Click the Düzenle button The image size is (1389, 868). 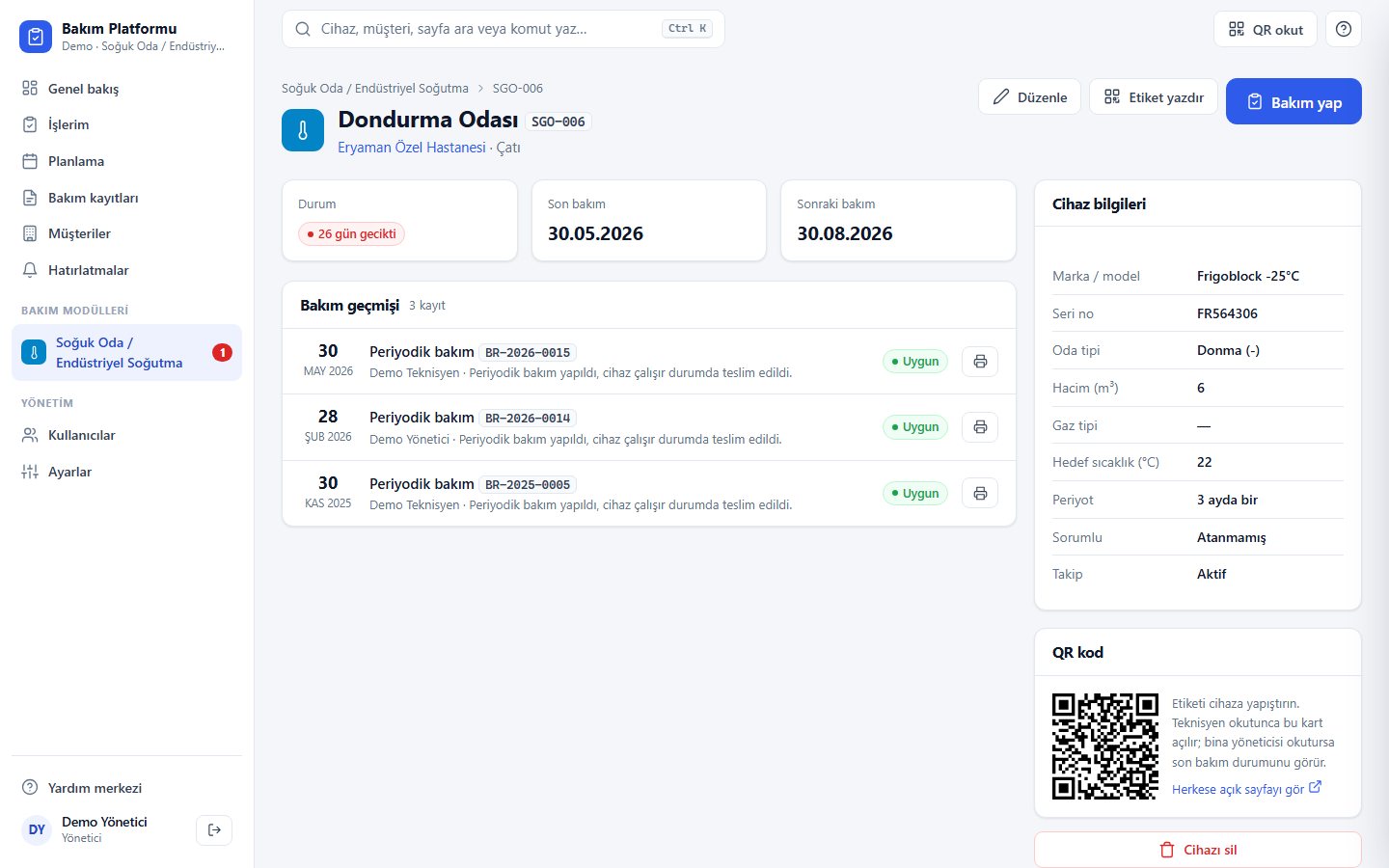point(1029,96)
